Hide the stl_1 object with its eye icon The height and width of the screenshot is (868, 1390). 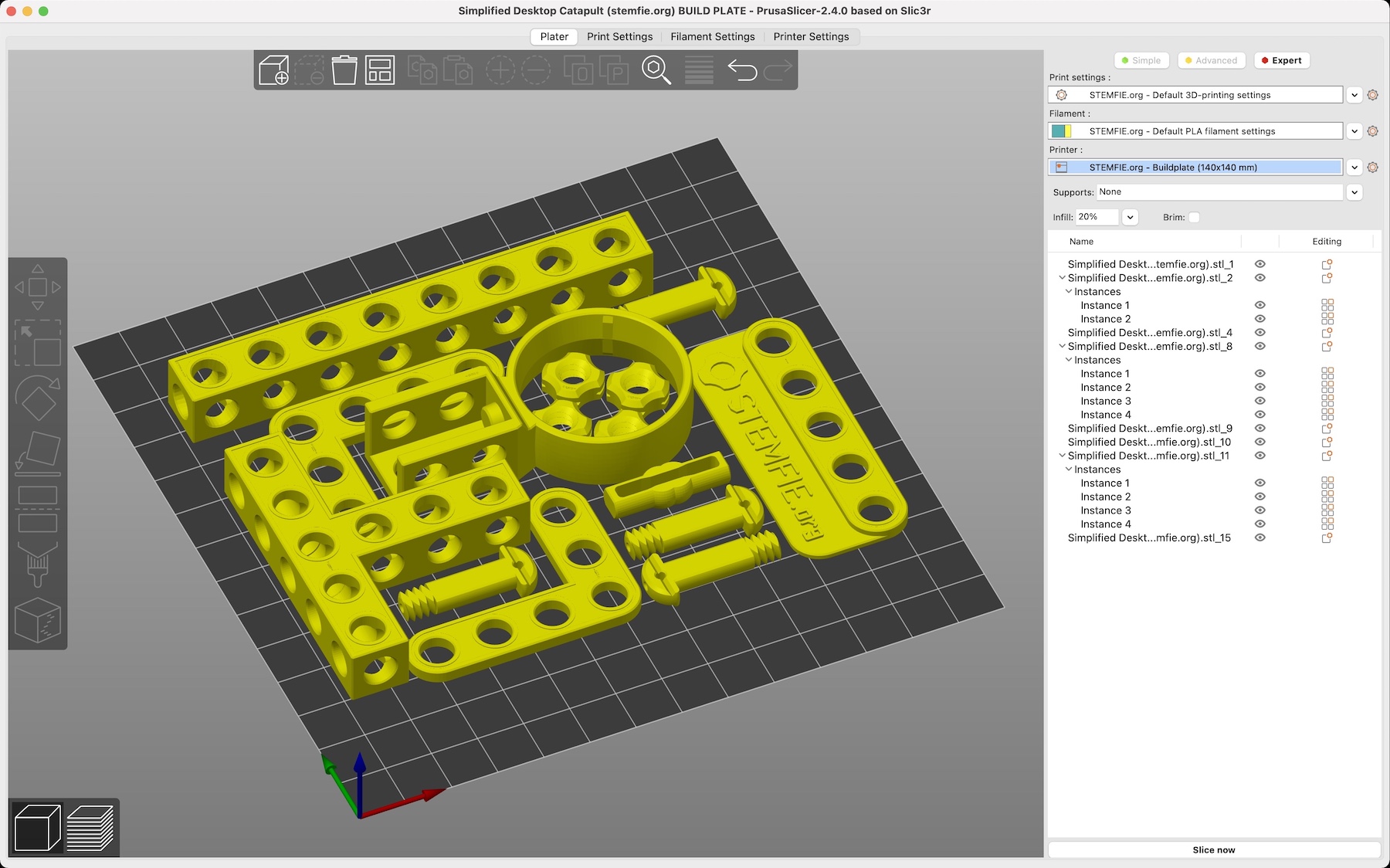point(1260,264)
